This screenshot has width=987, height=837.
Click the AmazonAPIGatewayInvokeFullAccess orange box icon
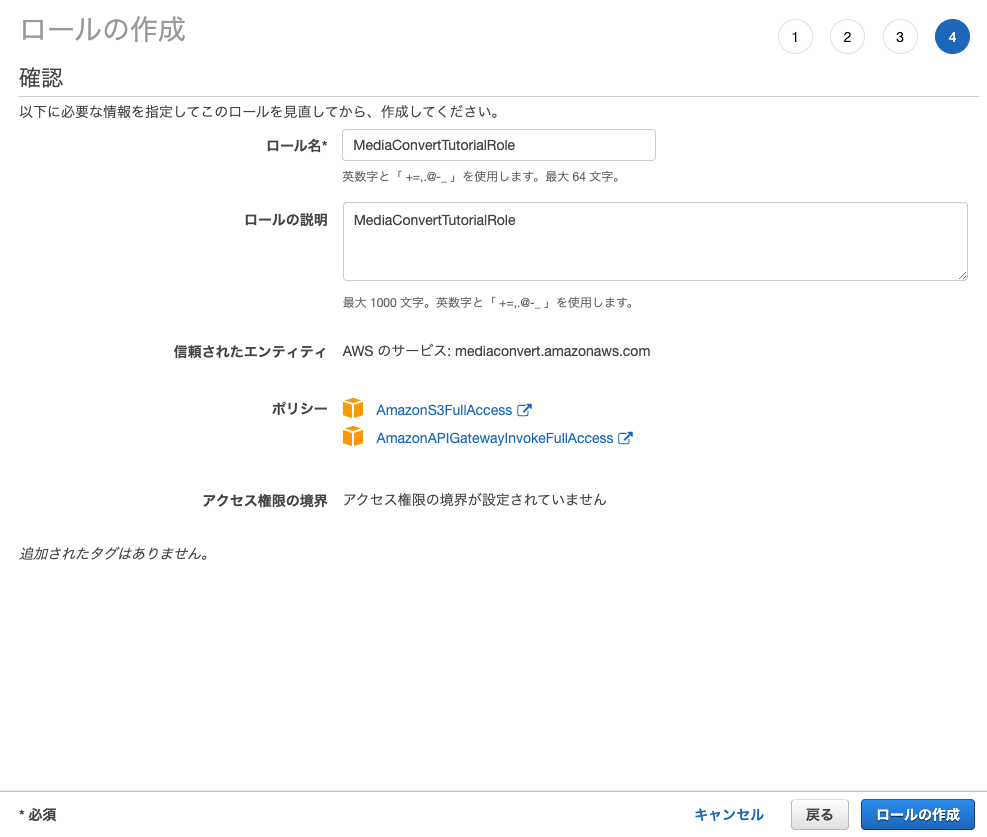[353, 437]
